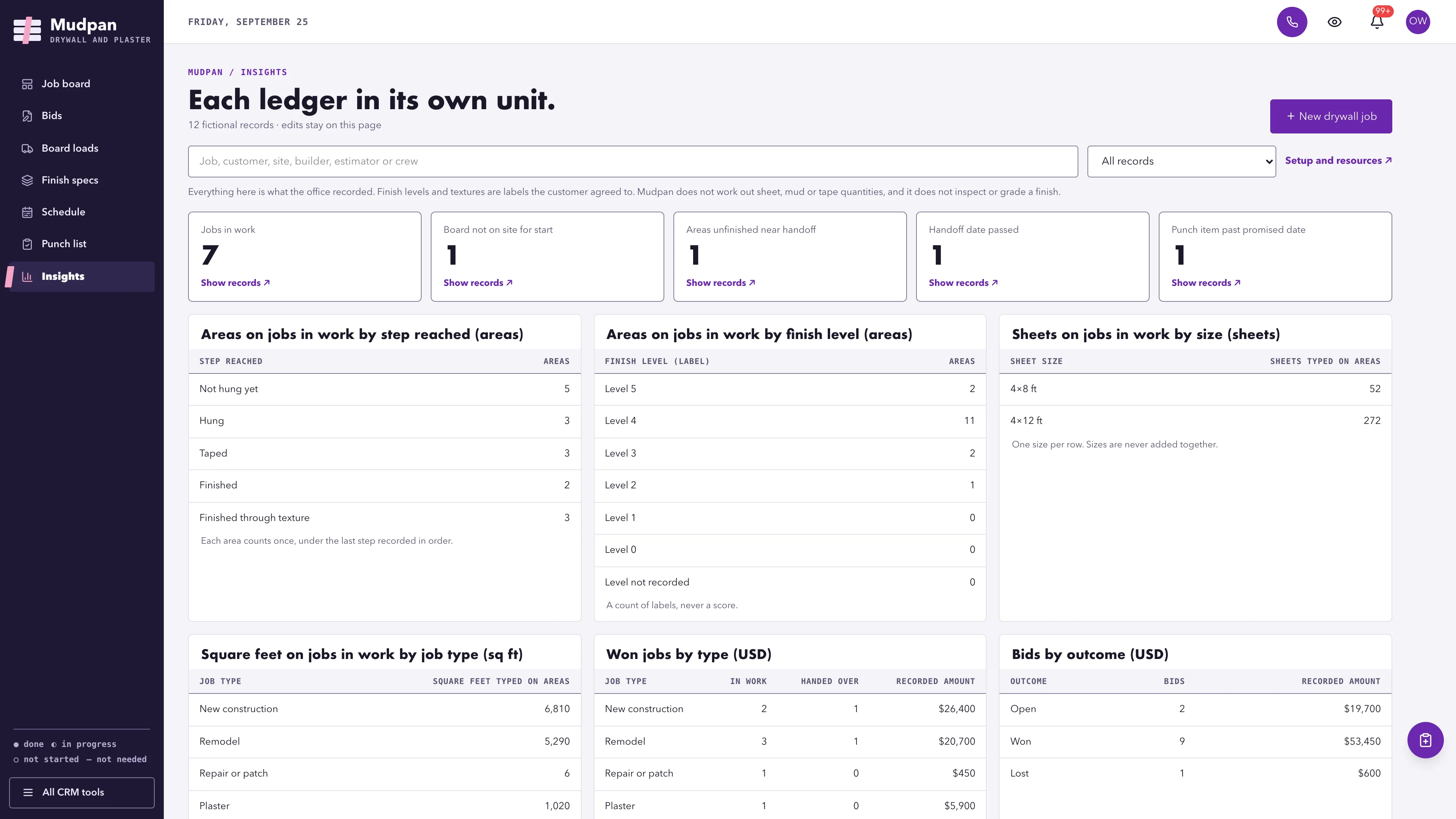Click the New drywall job button
1456x819 pixels.
1330,116
